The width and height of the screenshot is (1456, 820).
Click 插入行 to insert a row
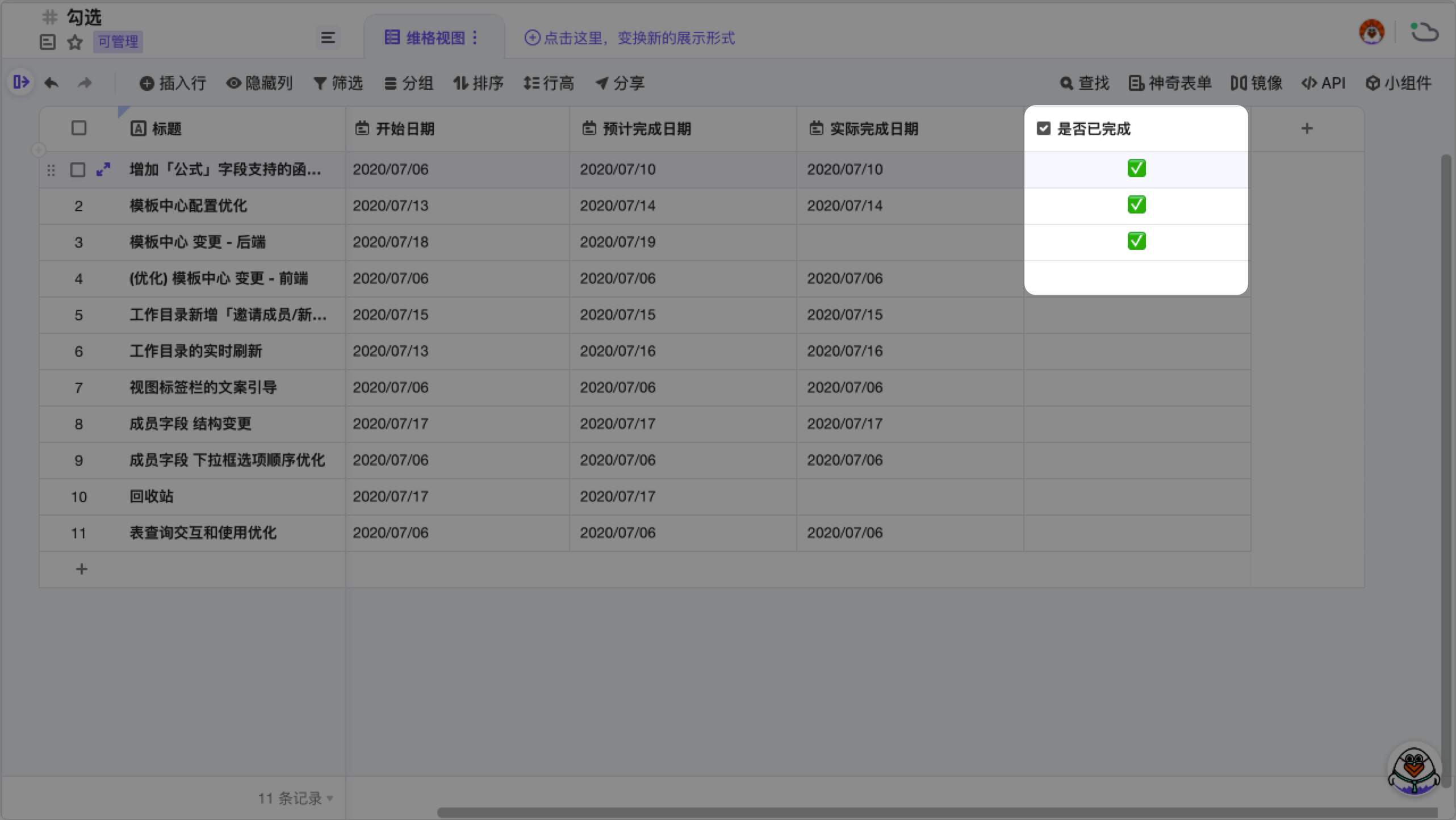[173, 83]
